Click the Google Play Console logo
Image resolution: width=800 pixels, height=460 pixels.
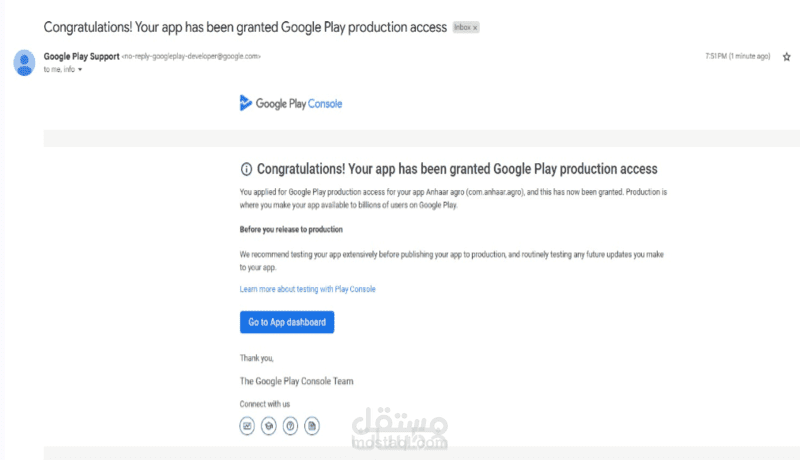[291, 102]
